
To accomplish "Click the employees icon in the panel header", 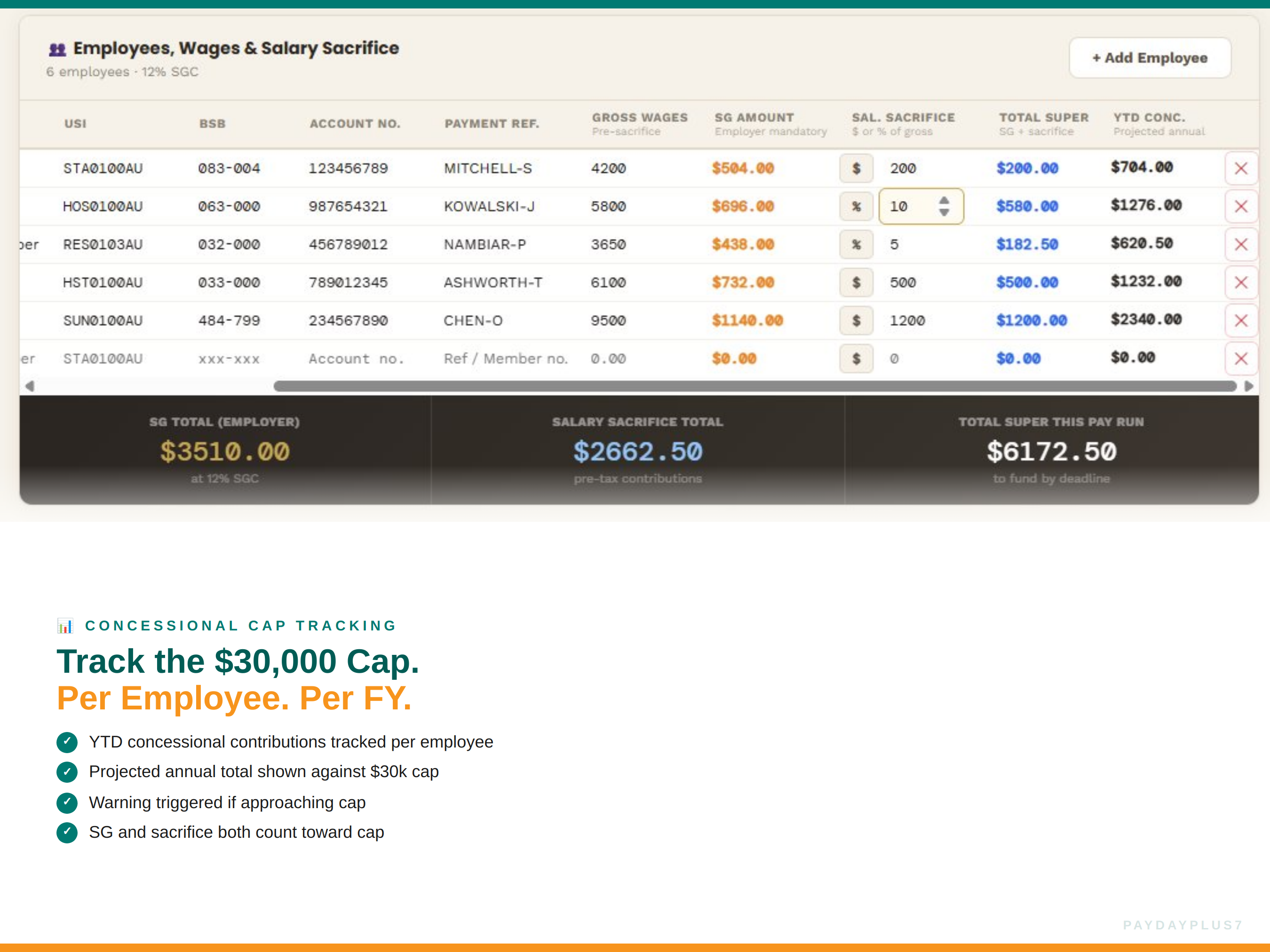I will [57, 48].
